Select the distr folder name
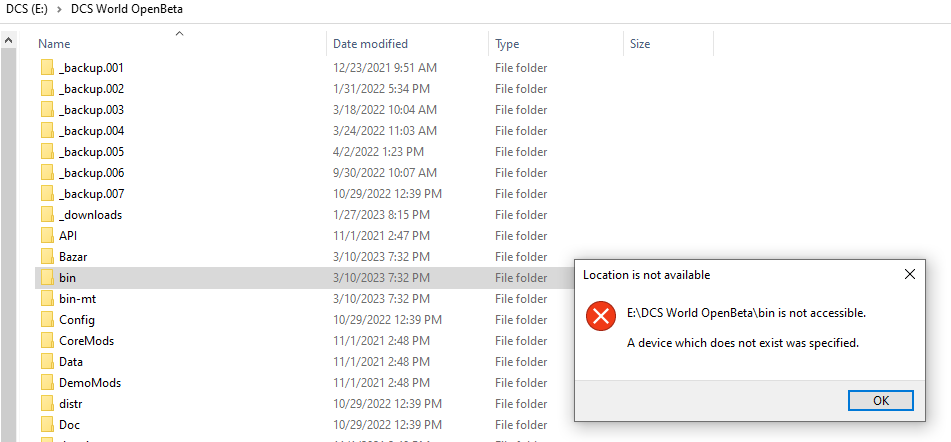 70,404
